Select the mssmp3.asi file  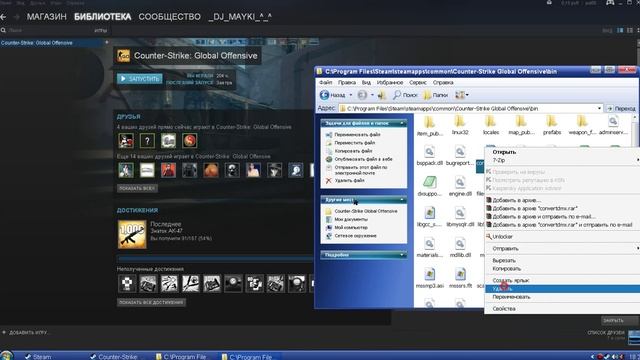[429, 279]
